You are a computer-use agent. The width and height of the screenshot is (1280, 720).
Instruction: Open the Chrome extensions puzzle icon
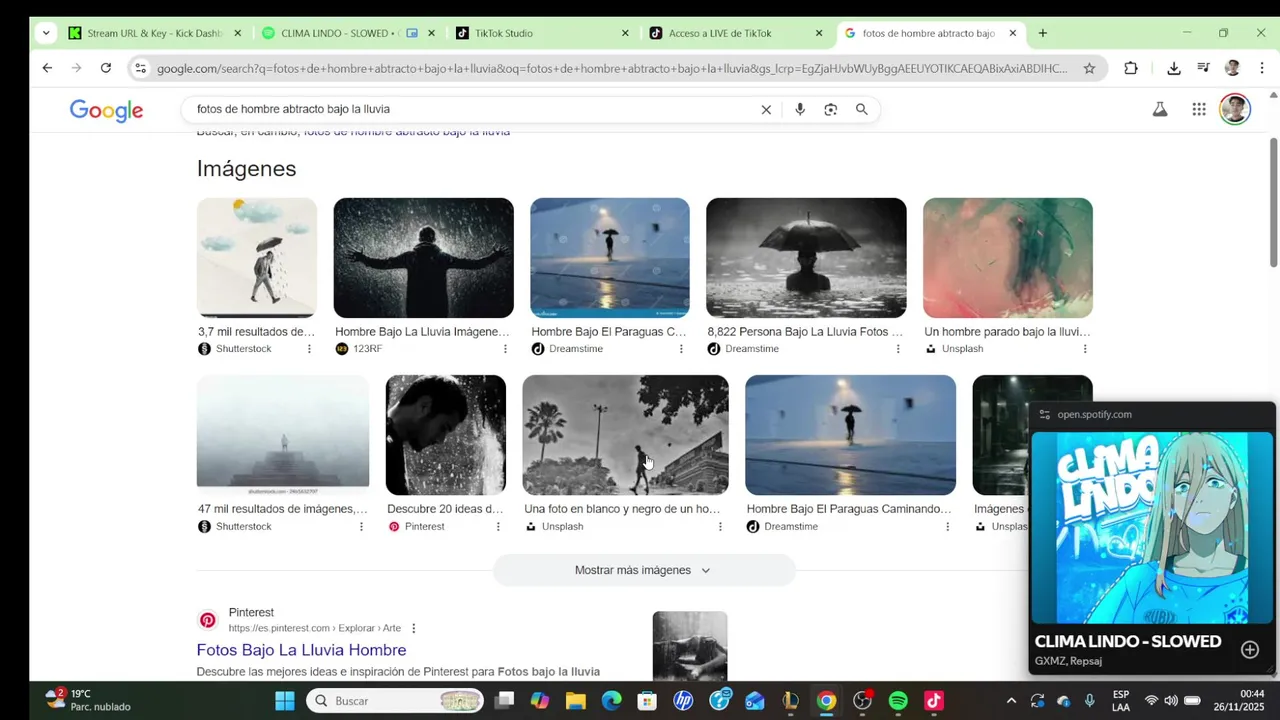pyautogui.click(x=1131, y=68)
